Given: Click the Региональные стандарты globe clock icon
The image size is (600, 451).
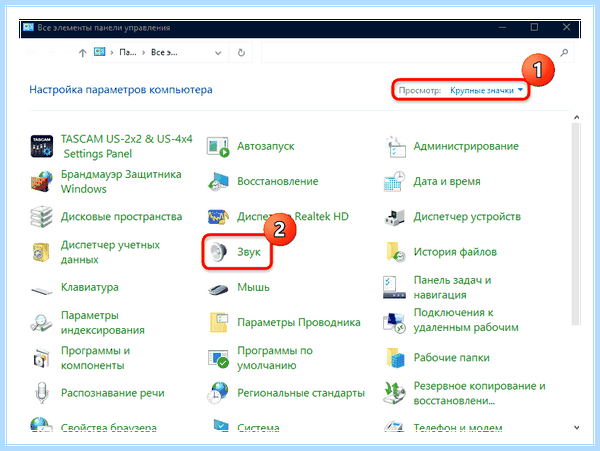Looking at the screenshot, I should click(x=218, y=393).
